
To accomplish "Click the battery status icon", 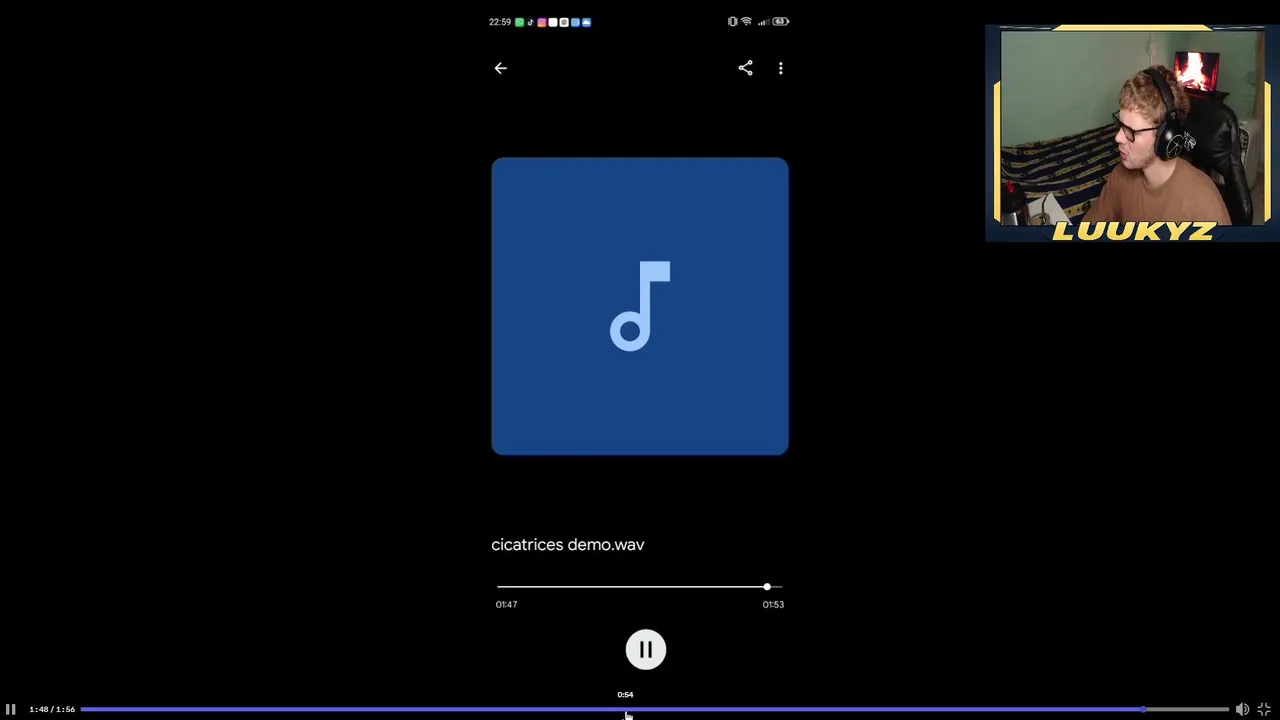I will (x=781, y=21).
